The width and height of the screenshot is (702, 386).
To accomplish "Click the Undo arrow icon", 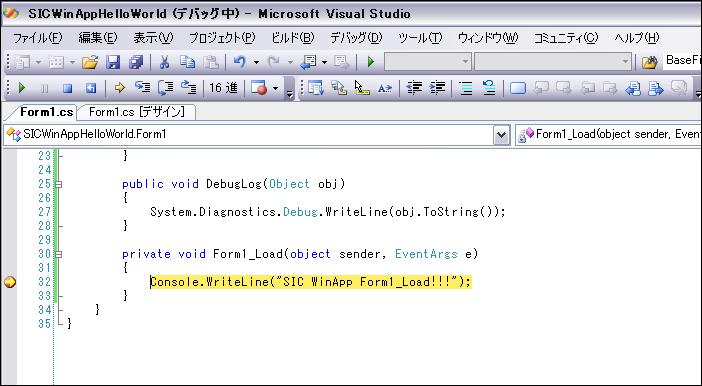I will click(240, 62).
